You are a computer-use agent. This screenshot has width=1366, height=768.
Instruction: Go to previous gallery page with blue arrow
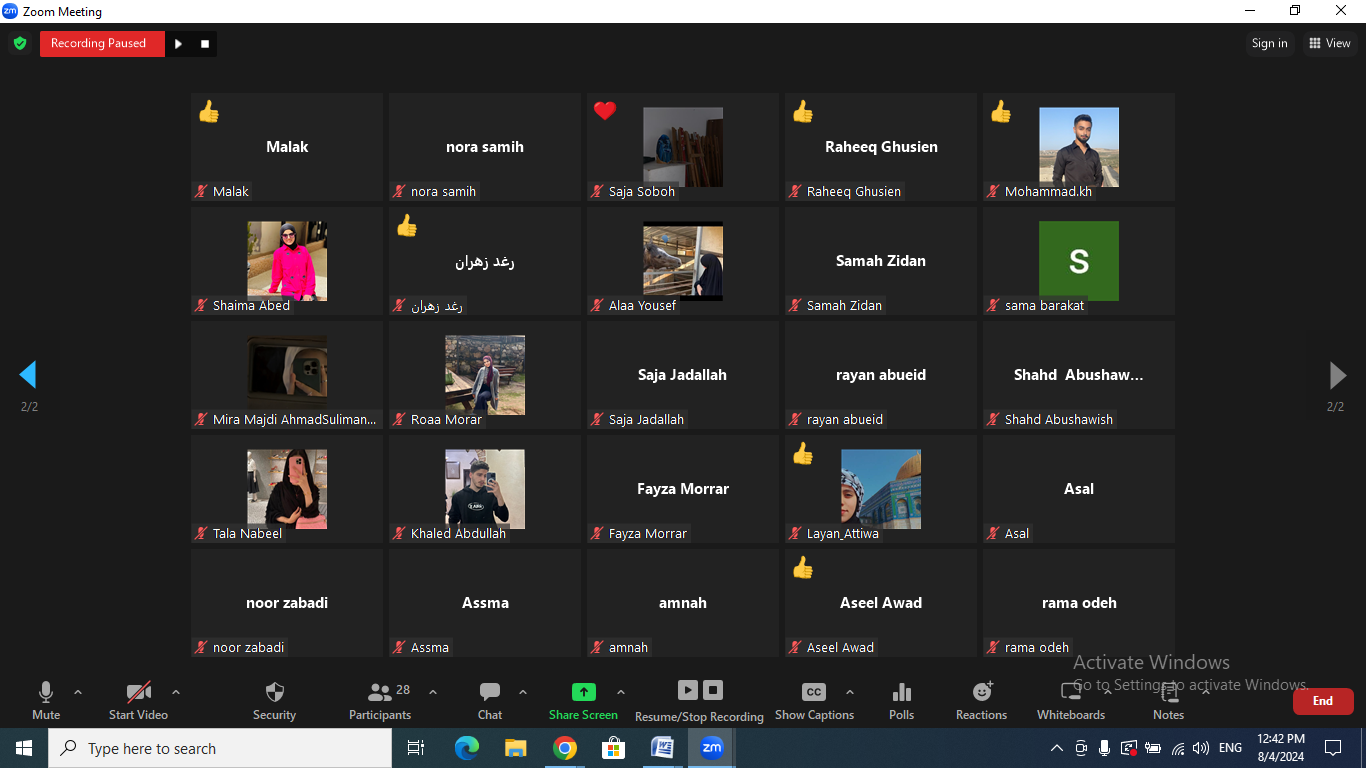pyautogui.click(x=28, y=375)
